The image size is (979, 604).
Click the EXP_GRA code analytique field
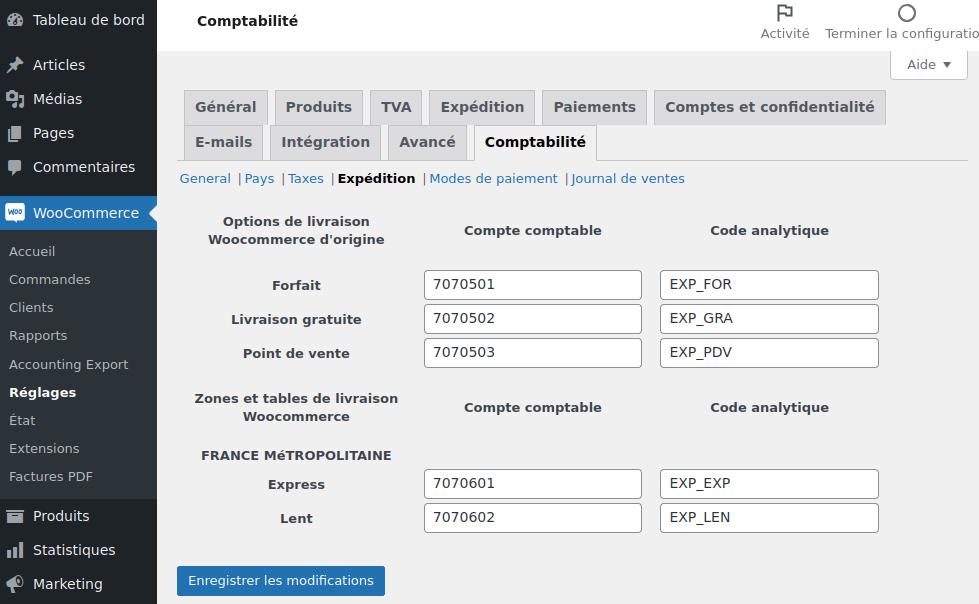point(768,319)
